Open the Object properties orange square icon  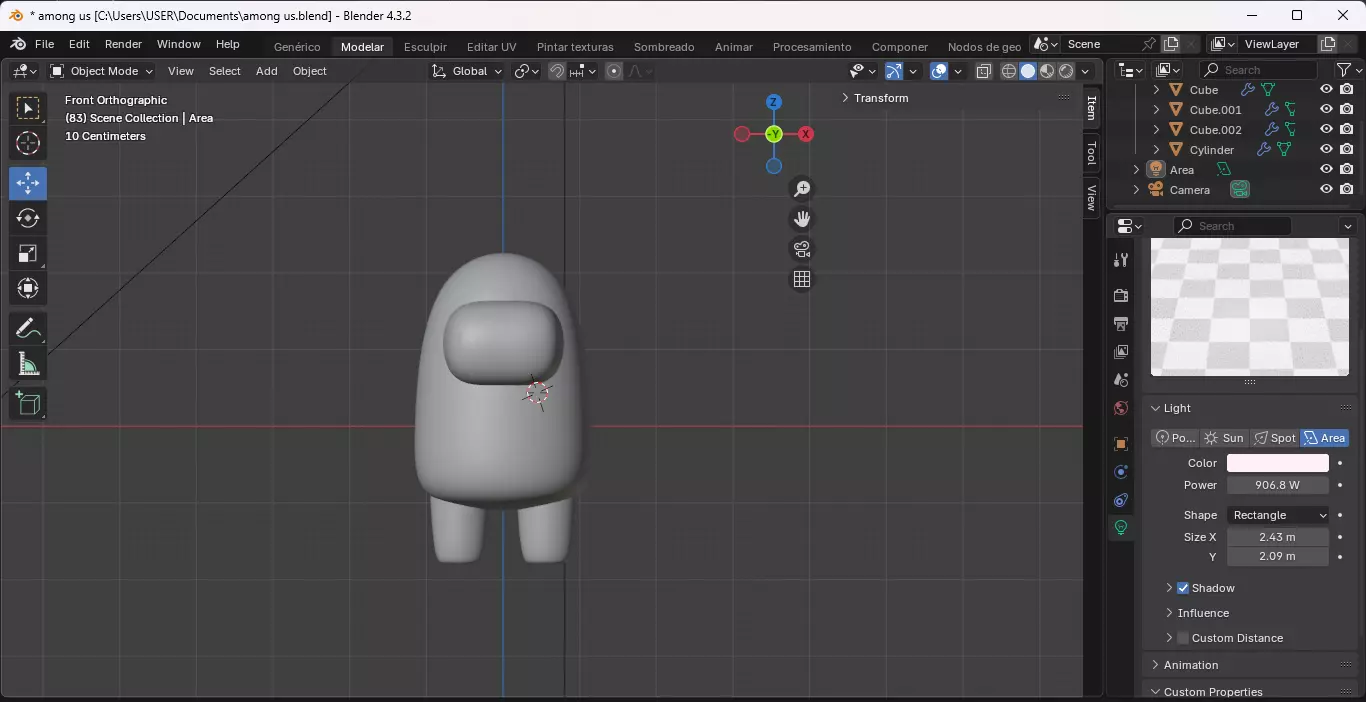tap(1121, 443)
